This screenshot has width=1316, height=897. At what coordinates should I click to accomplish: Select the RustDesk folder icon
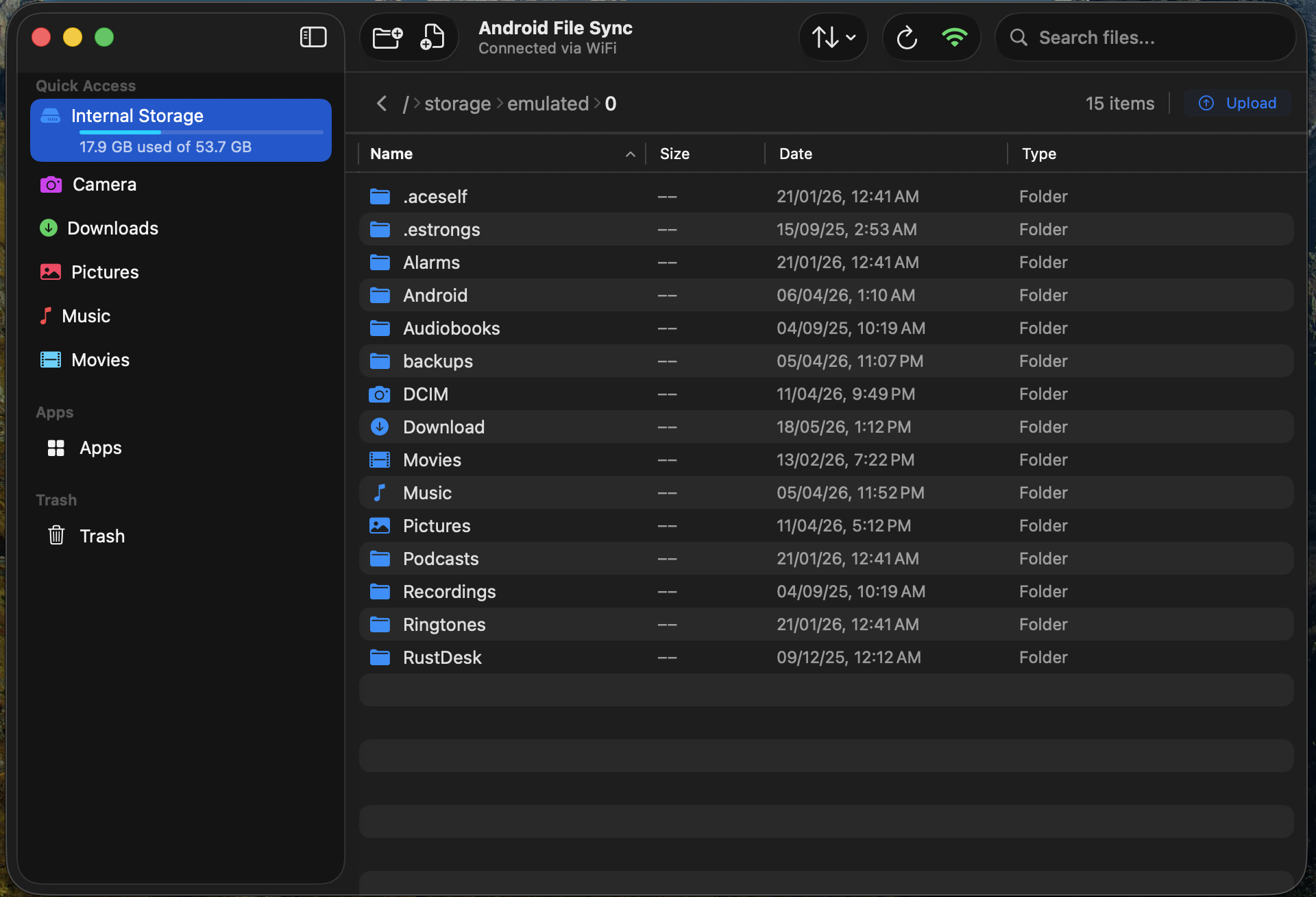380,658
